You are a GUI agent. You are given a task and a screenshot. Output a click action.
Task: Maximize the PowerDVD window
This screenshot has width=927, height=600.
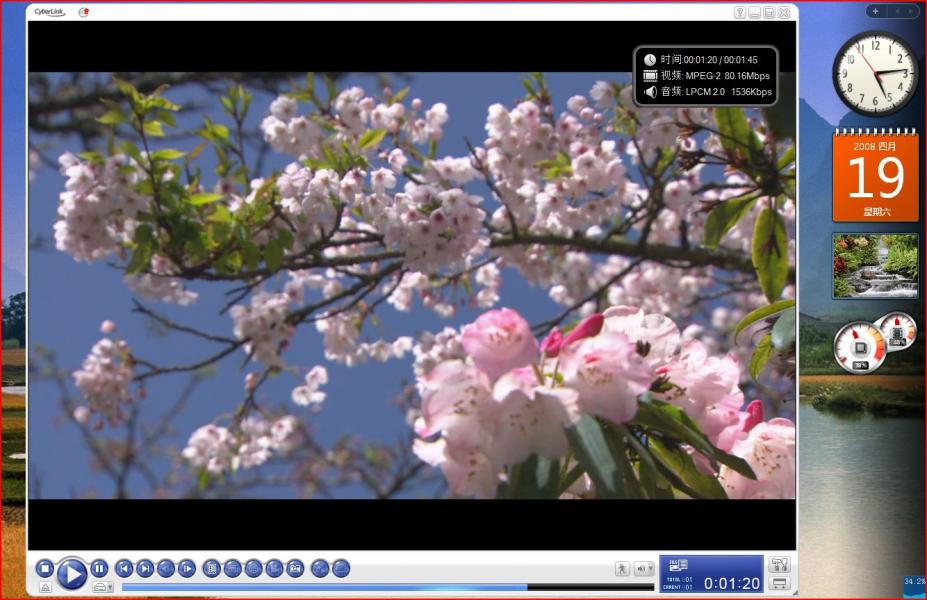pyautogui.click(x=769, y=12)
